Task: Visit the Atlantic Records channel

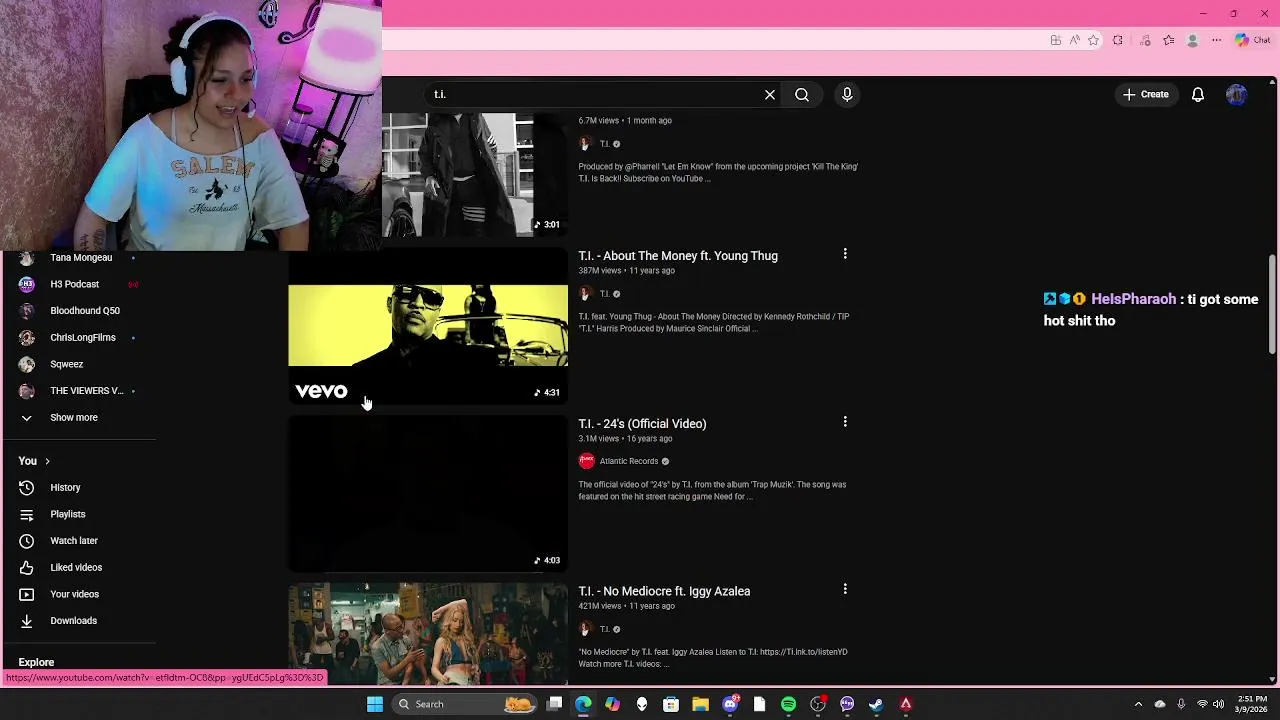Action: pos(628,461)
